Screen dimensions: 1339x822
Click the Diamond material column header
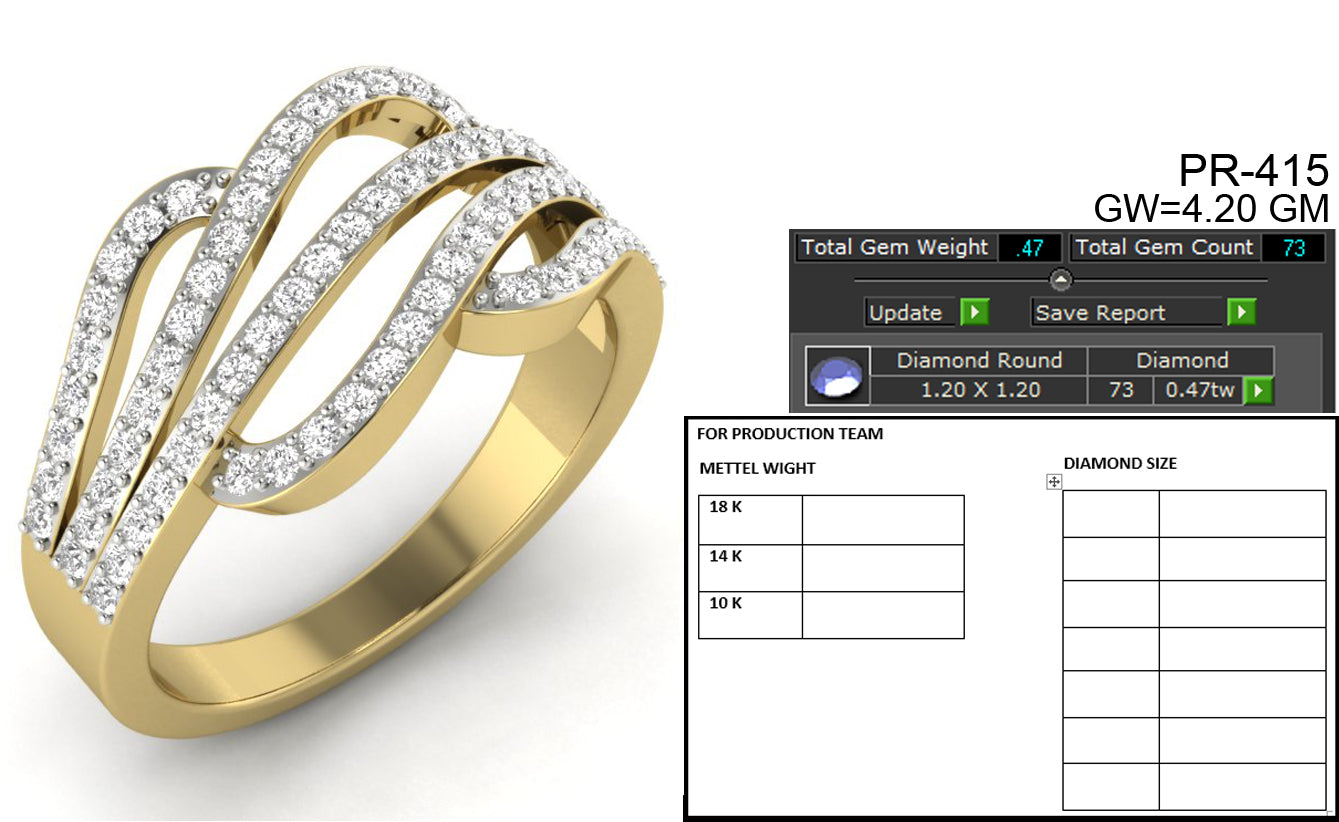click(x=1181, y=360)
